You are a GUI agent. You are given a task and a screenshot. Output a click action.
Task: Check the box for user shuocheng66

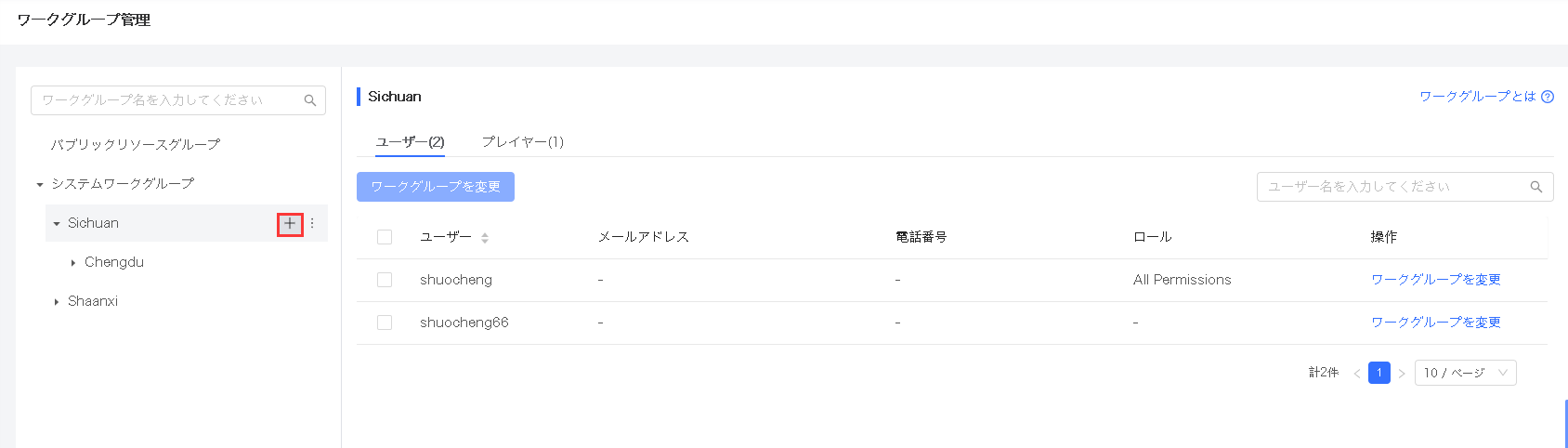385,323
